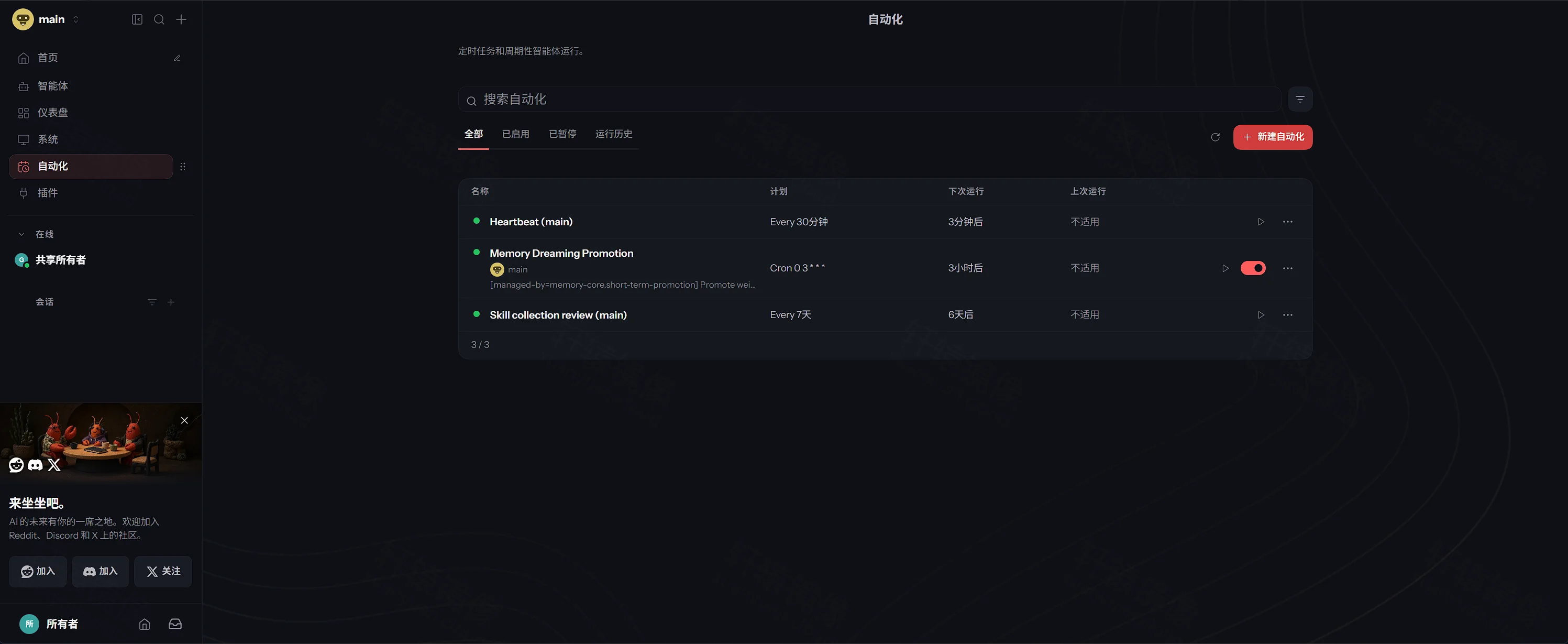Open the filter icon next to search bar
Screen dimensions: 1568x644
coord(1299,100)
